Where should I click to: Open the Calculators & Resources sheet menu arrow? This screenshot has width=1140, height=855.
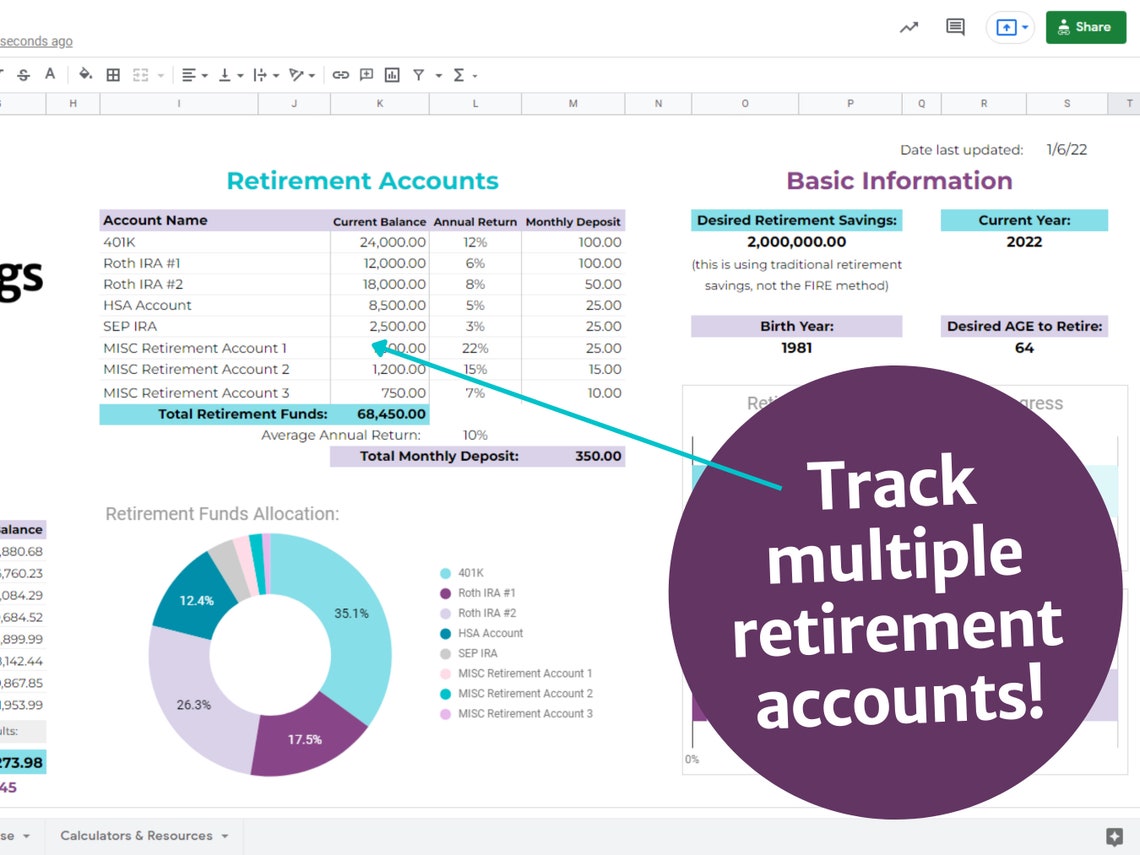click(x=227, y=835)
